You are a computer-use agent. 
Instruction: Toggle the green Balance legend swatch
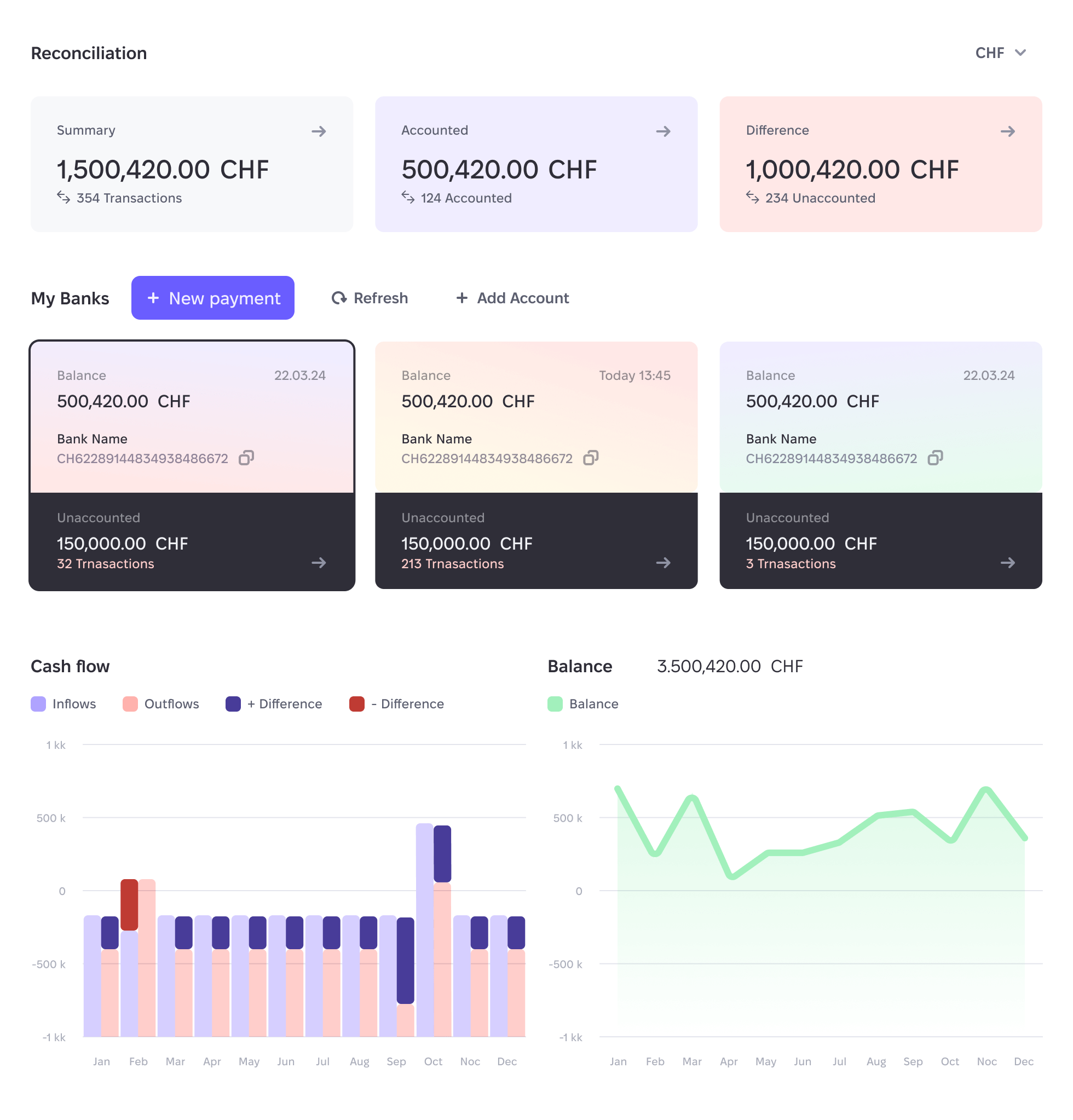click(x=555, y=704)
